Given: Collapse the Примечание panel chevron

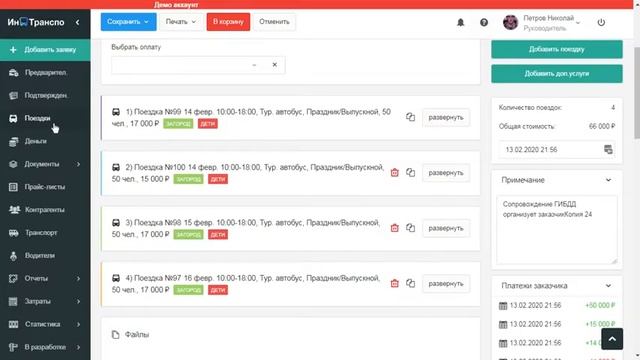Looking at the screenshot, I should 608,180.
